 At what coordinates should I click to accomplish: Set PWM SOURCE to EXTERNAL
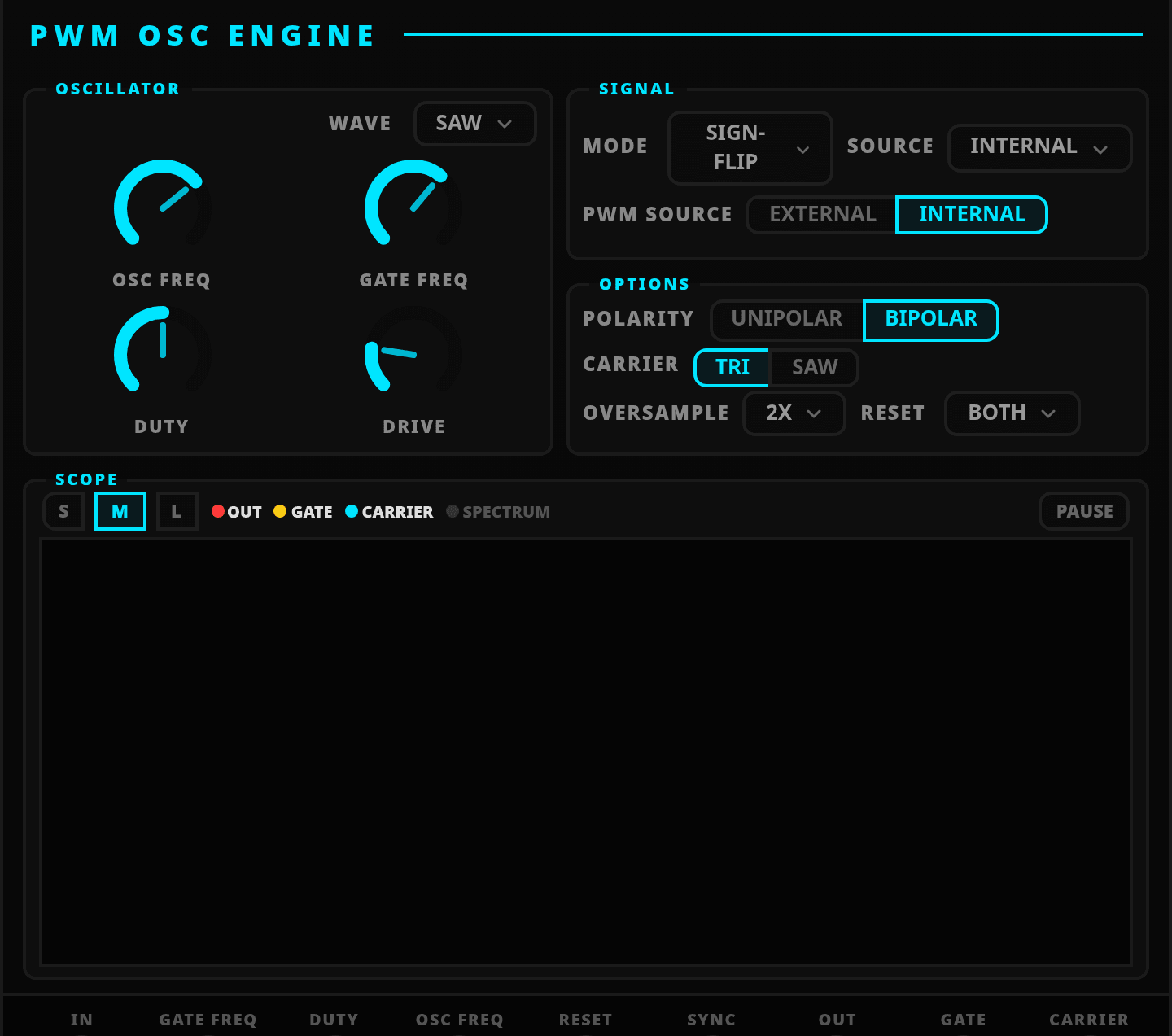tap(822, 215)
